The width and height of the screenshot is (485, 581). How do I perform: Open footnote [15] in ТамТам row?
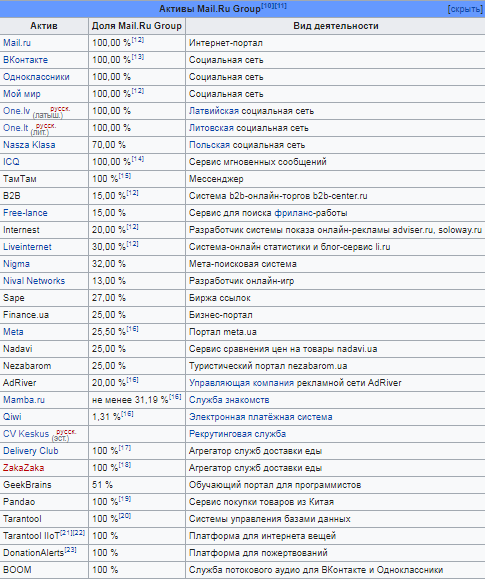pos(125,176)
